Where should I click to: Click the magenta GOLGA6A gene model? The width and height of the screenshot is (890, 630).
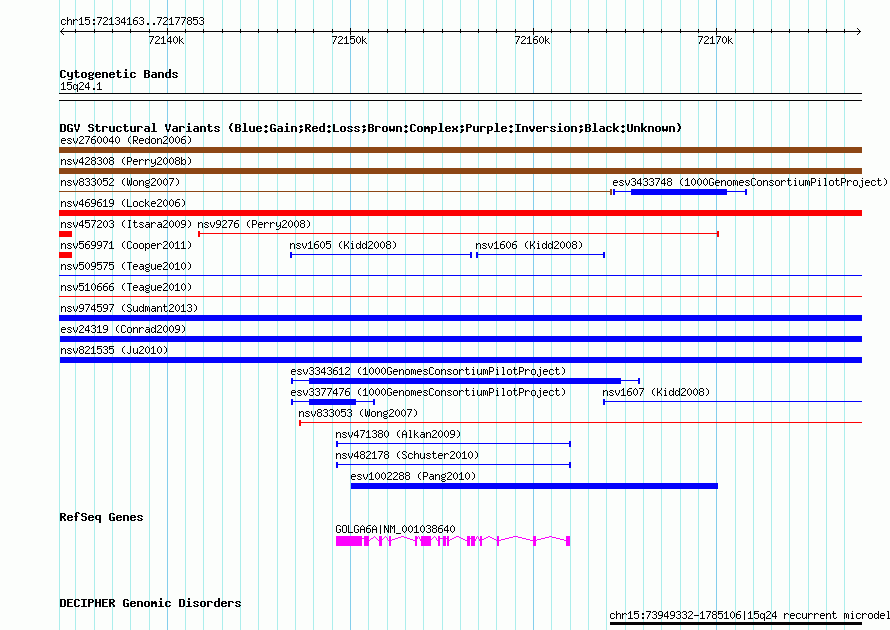pyautogui.click(x=453, y=541)
